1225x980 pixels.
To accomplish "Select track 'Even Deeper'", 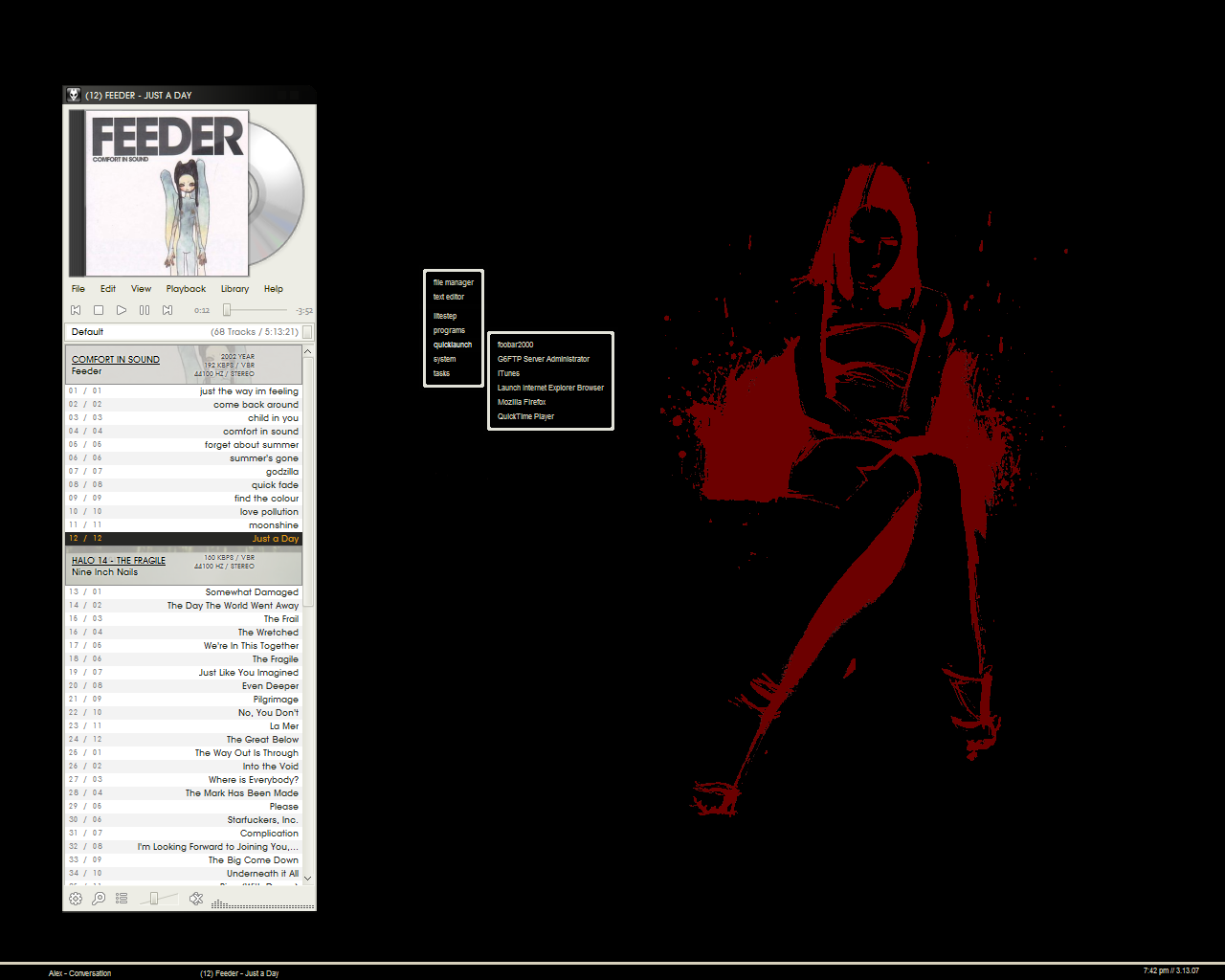I will tap(184, 686).
